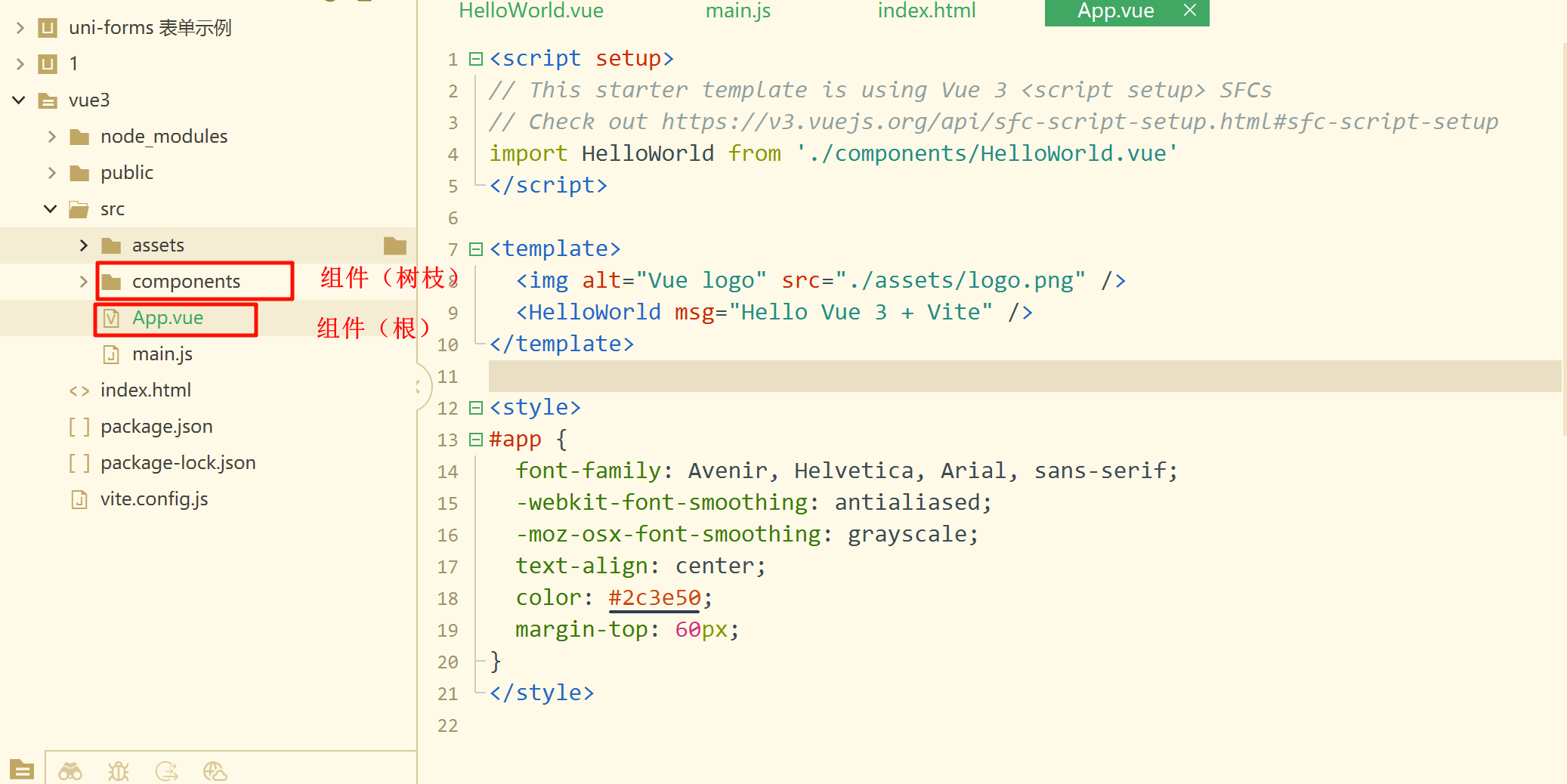Fold the script setup block at line 1

click(x=476, y=59)
